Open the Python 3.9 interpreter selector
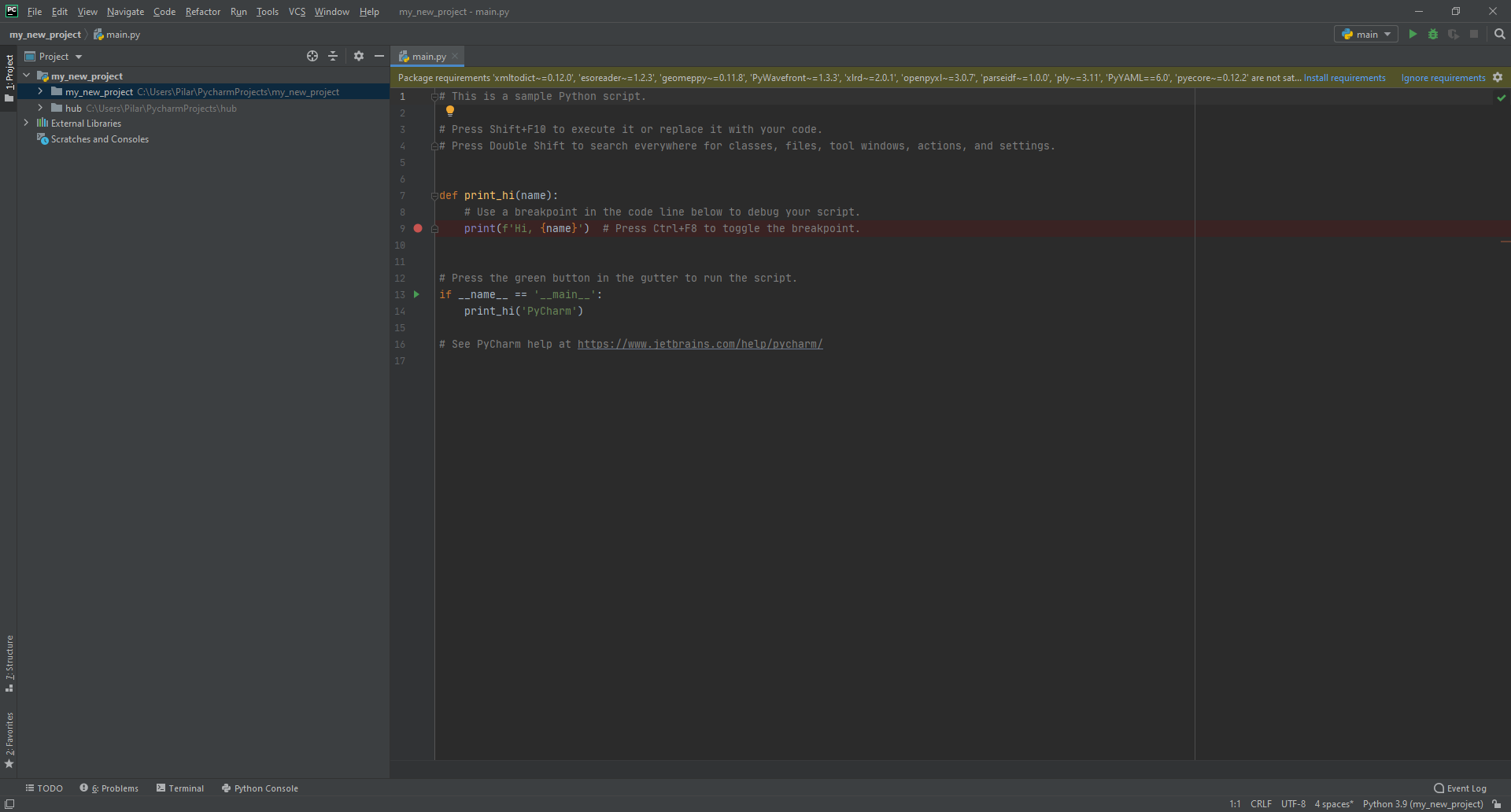1511x812 pixels. click(x=1423, y=803)
